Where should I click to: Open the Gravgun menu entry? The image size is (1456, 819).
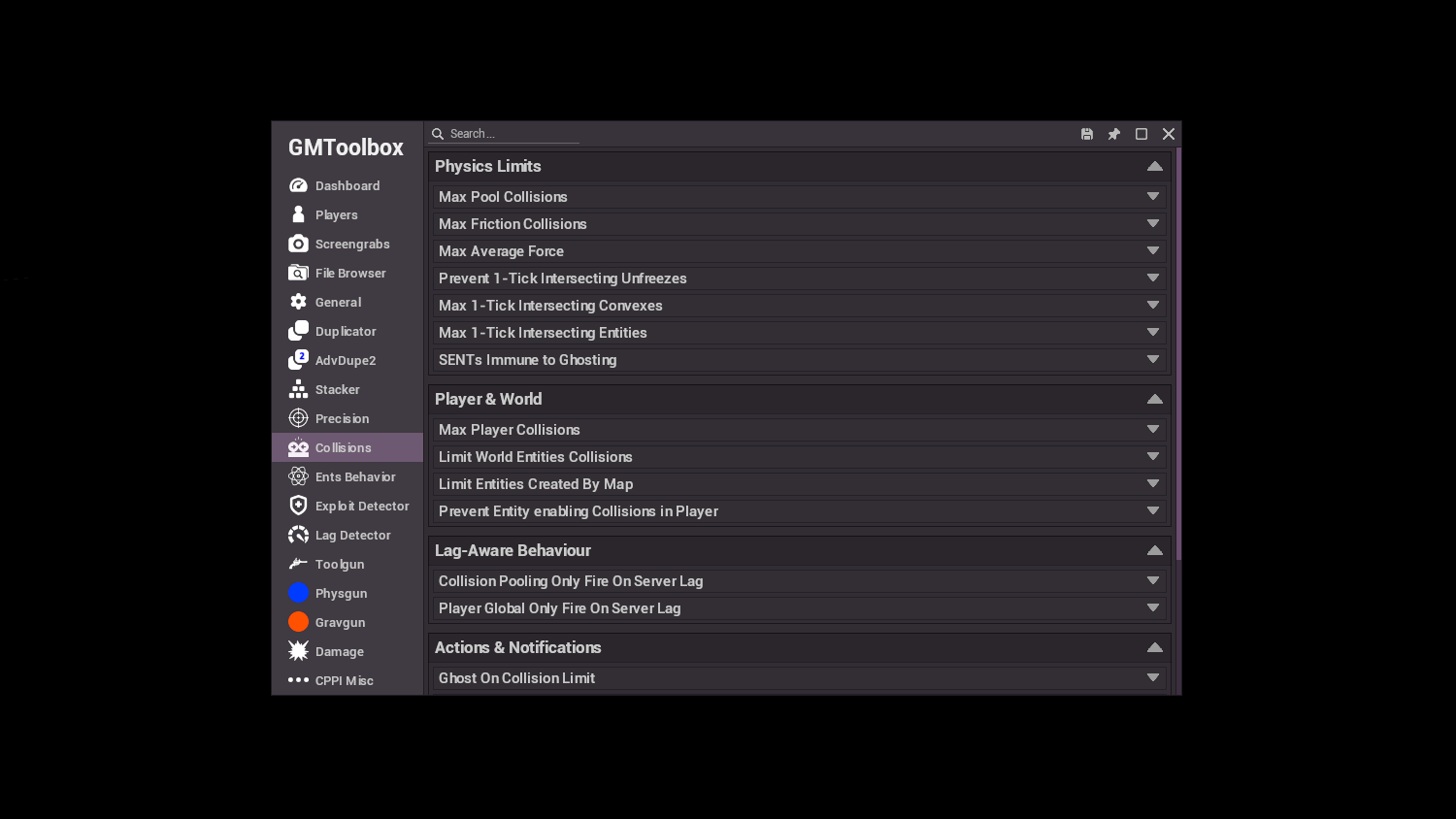[x=347, y=622]
